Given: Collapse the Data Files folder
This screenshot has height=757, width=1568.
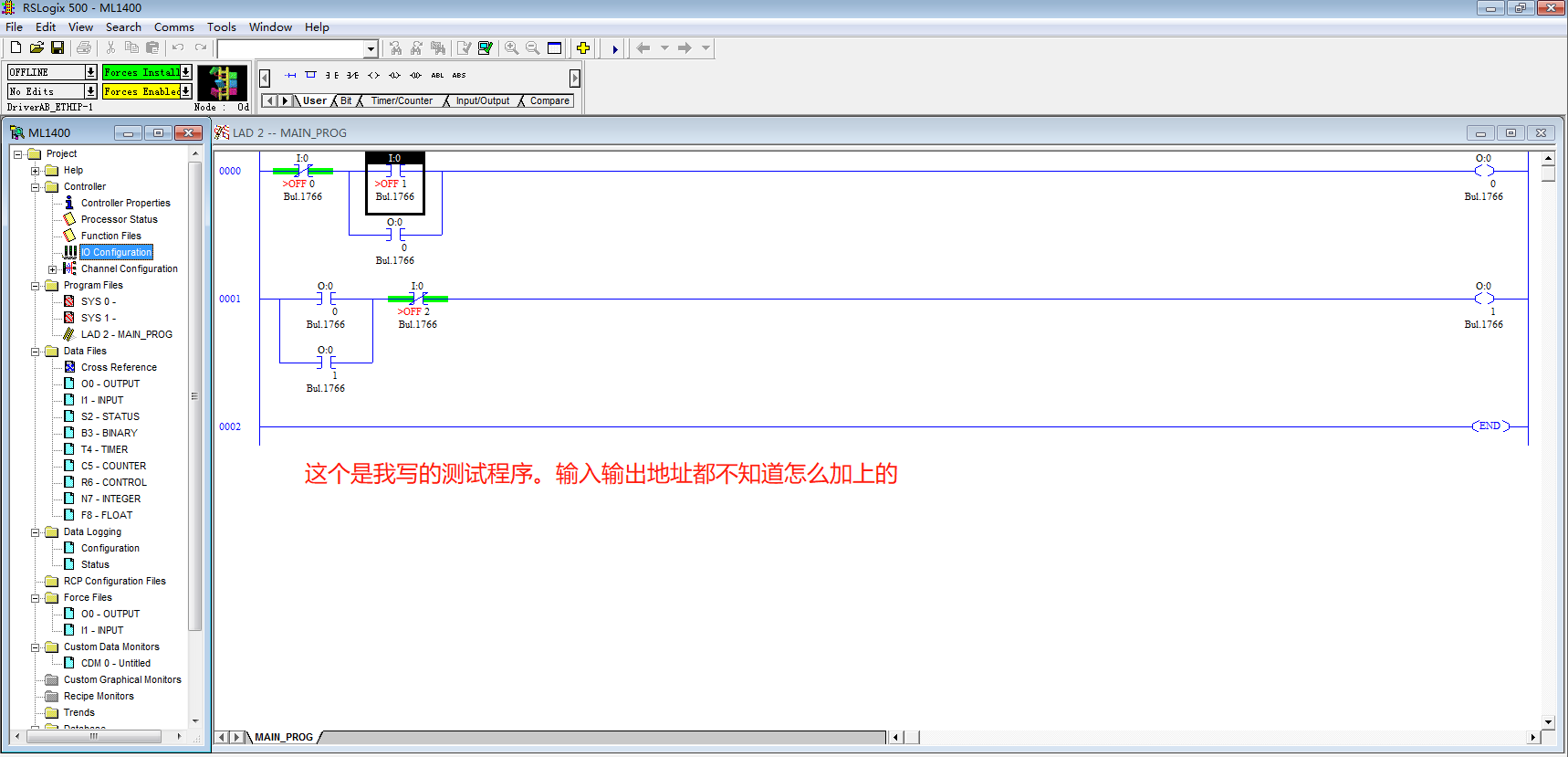Looking at the screenshot, I should [x=36, y=352].
